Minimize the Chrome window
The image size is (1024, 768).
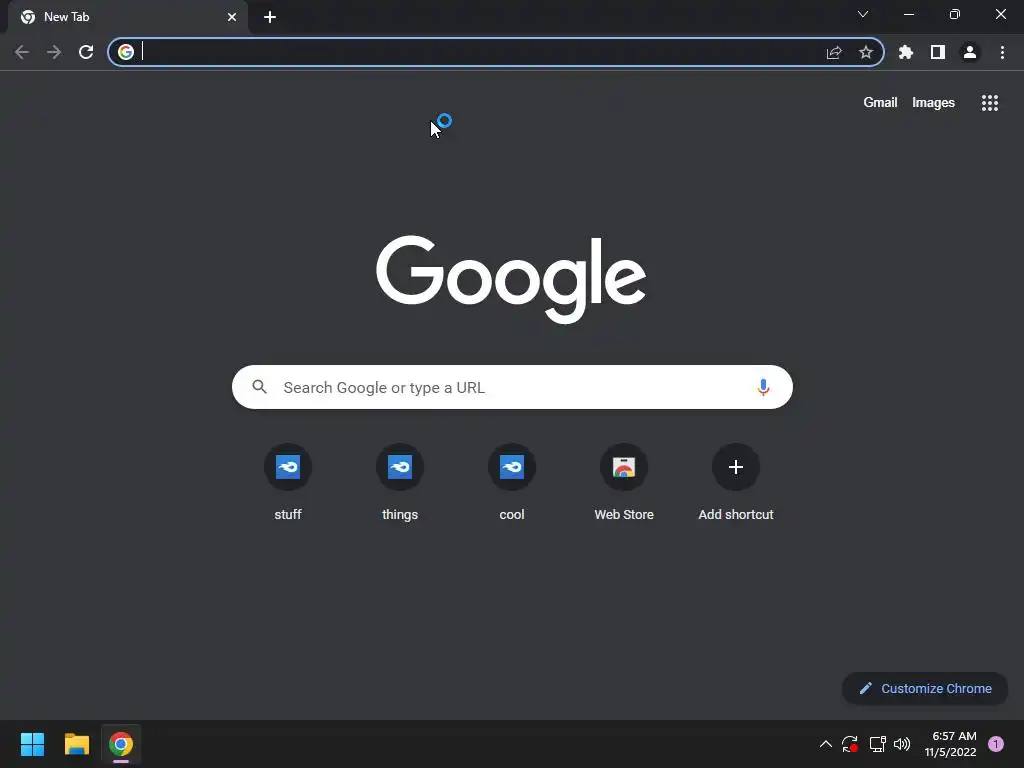909,14
